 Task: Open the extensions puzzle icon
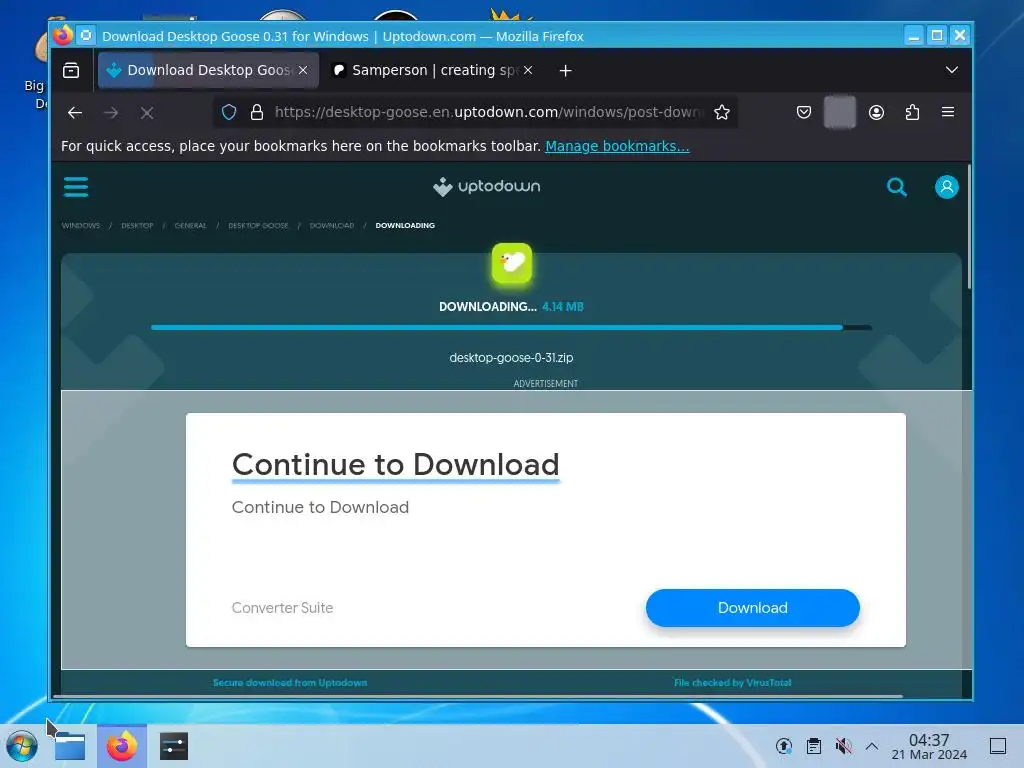click(x=912, y=112)
